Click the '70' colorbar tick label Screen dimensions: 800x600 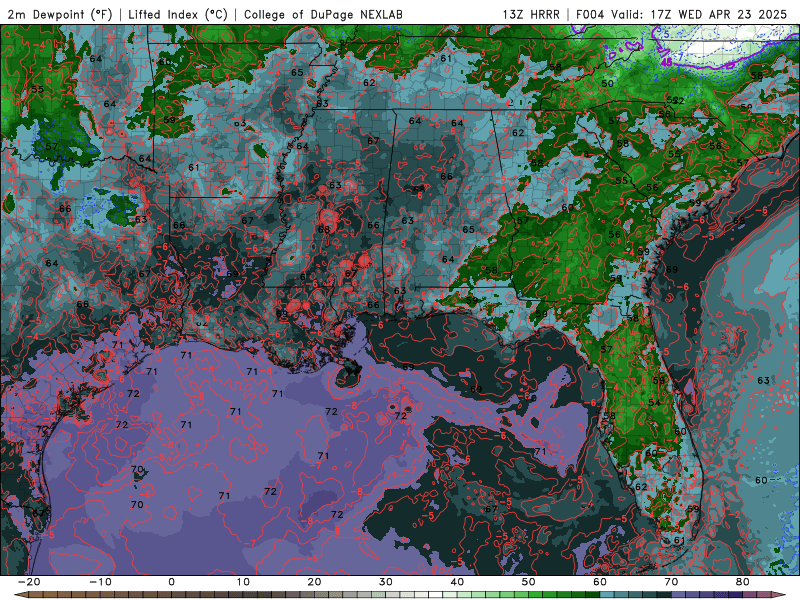tap(671, 582)
